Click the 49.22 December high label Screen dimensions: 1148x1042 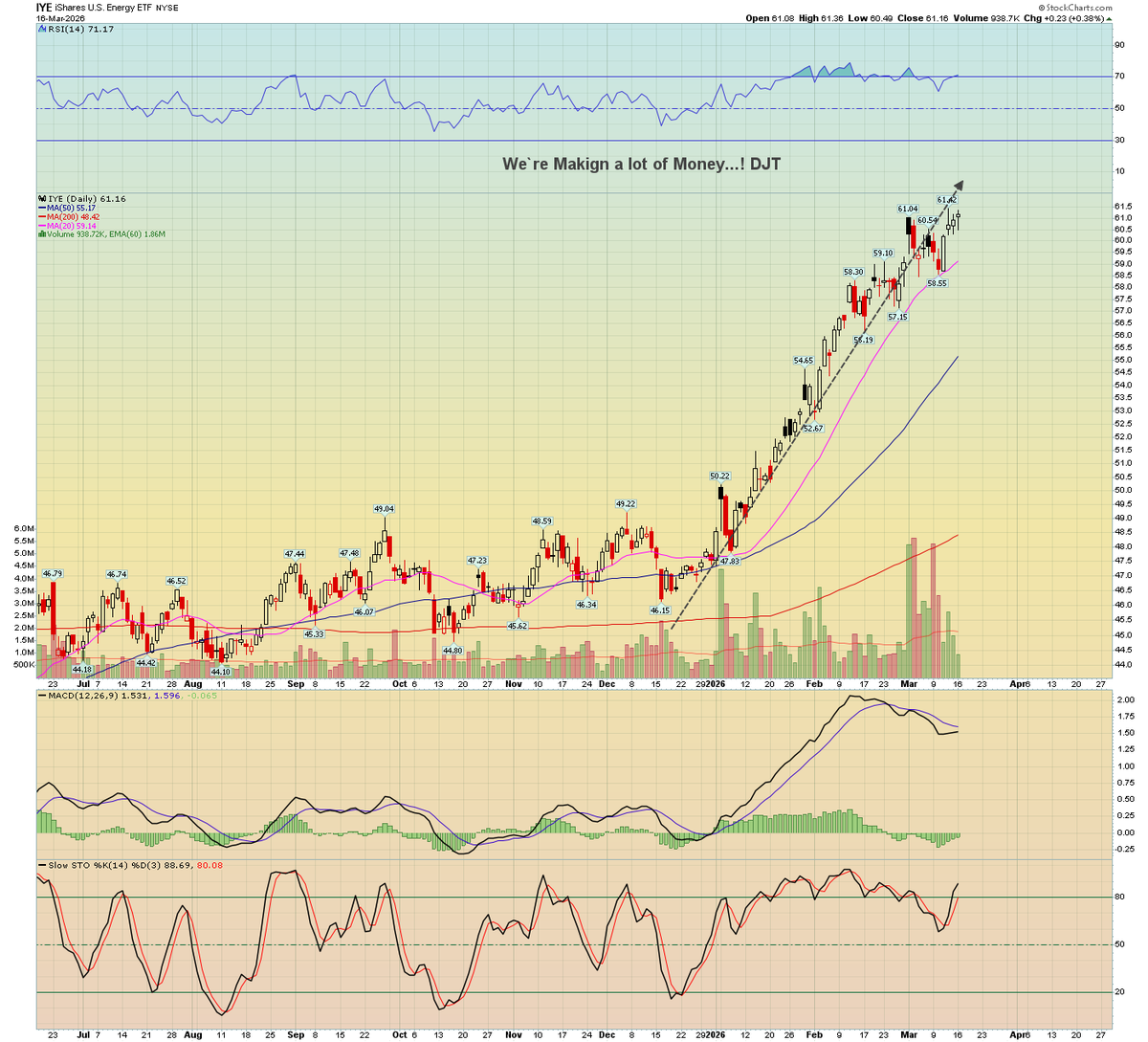tap(626, 503)
